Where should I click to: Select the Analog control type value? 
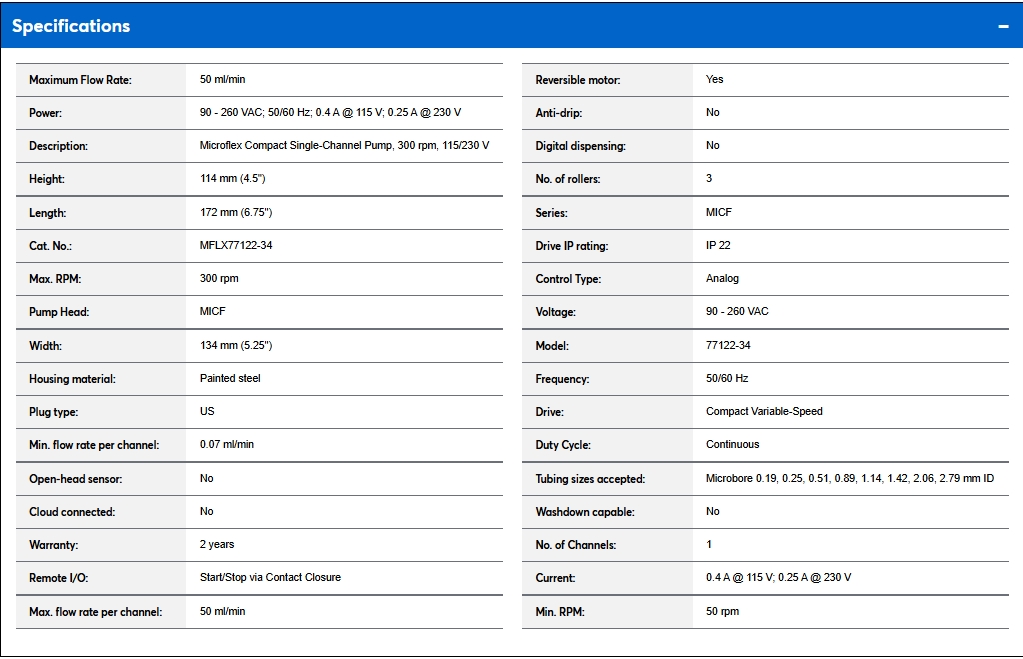tap(722, 279)
